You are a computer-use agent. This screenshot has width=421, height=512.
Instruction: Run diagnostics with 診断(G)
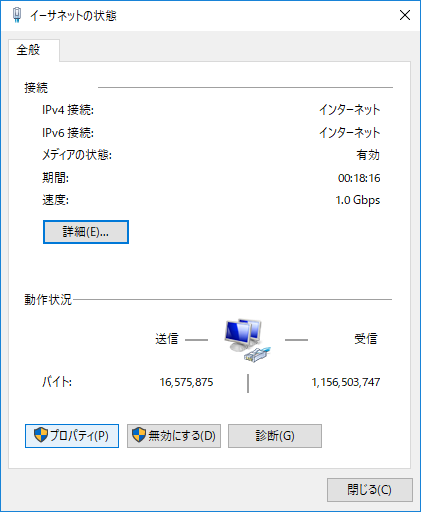coord(275,436)
